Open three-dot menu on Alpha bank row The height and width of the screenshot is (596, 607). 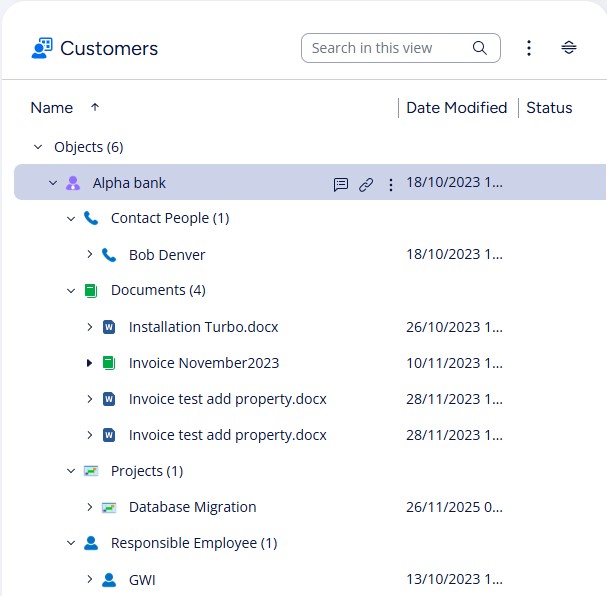pyautogui.click(x=391, y=184)
